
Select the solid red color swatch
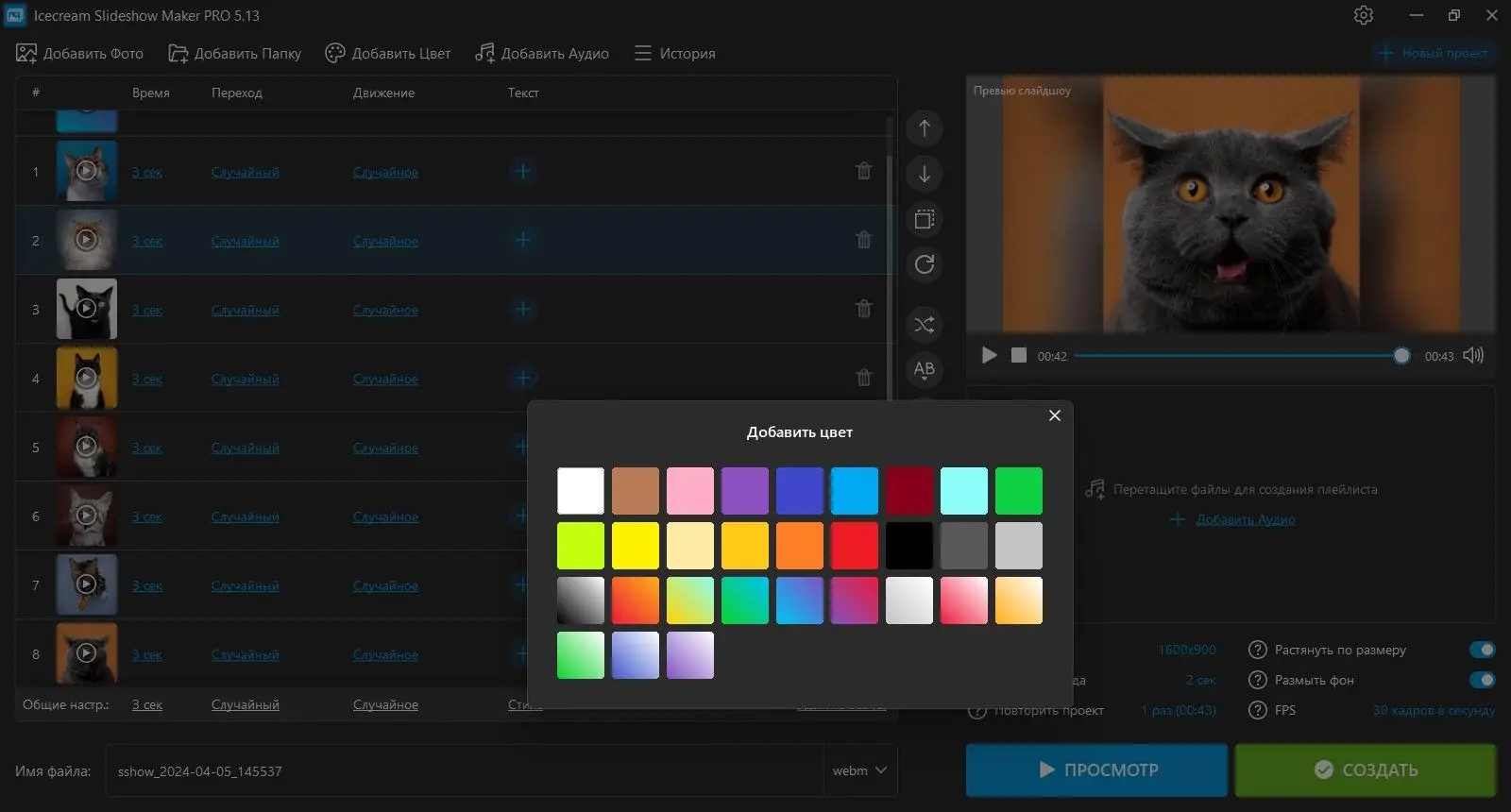click(855, 546)
